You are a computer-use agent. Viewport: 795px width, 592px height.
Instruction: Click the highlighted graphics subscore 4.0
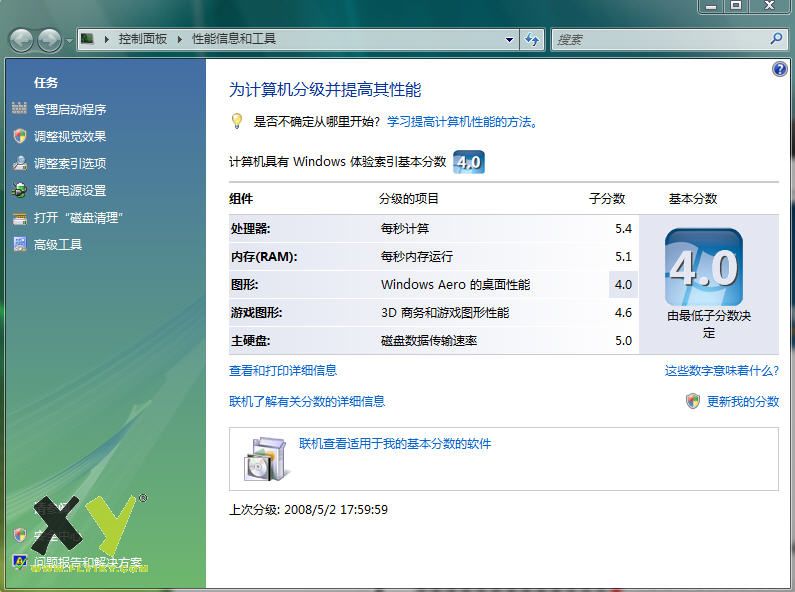(x=623, y=284)
